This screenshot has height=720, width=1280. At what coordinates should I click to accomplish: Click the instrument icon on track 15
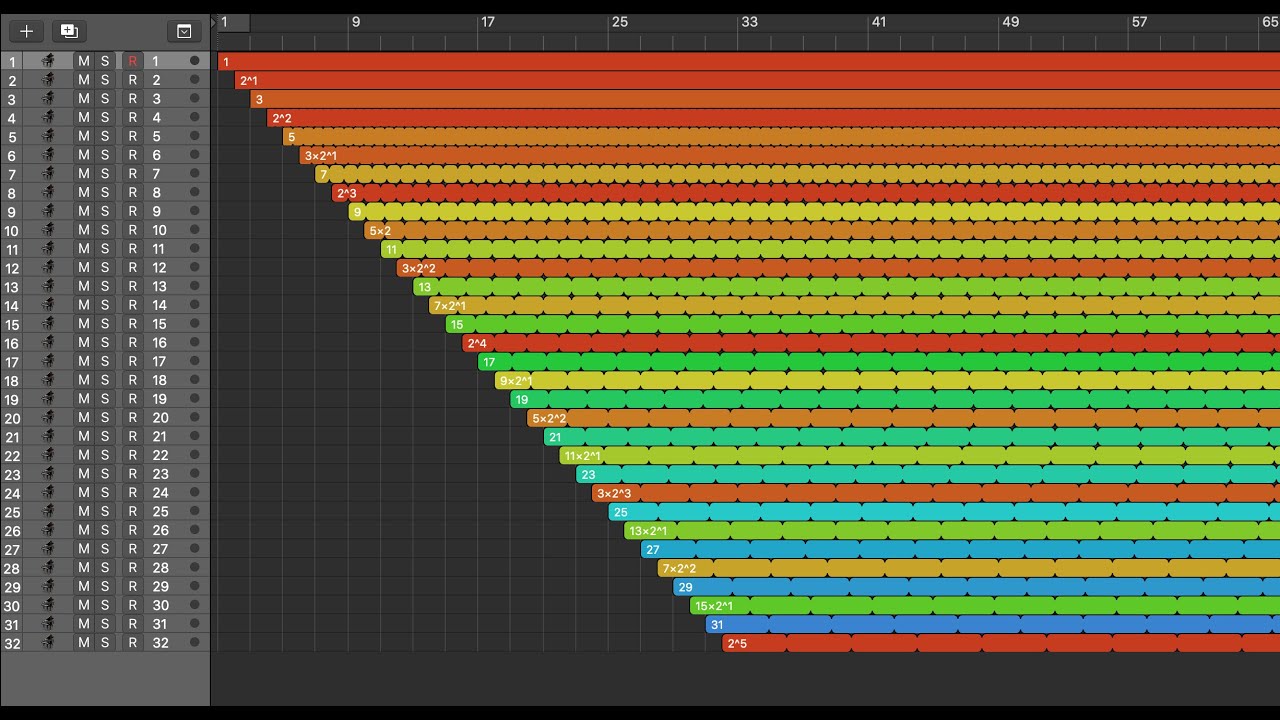pos(48,323)
